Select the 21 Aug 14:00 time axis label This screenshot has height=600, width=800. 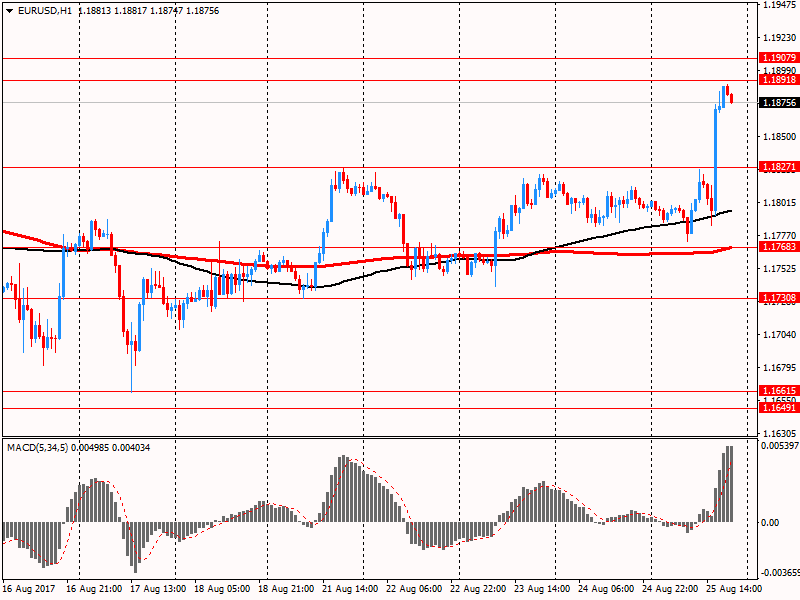350,589
